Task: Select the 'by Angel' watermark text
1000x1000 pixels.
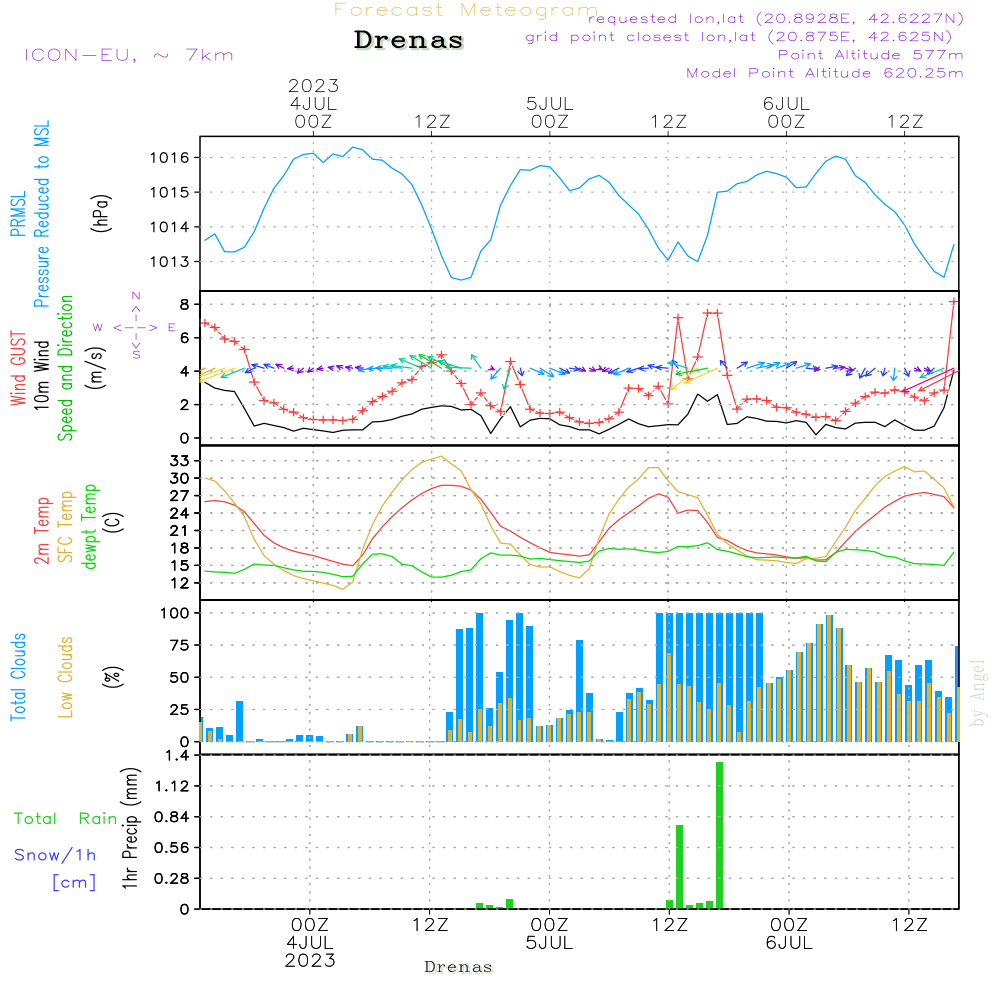Action: 978,693
